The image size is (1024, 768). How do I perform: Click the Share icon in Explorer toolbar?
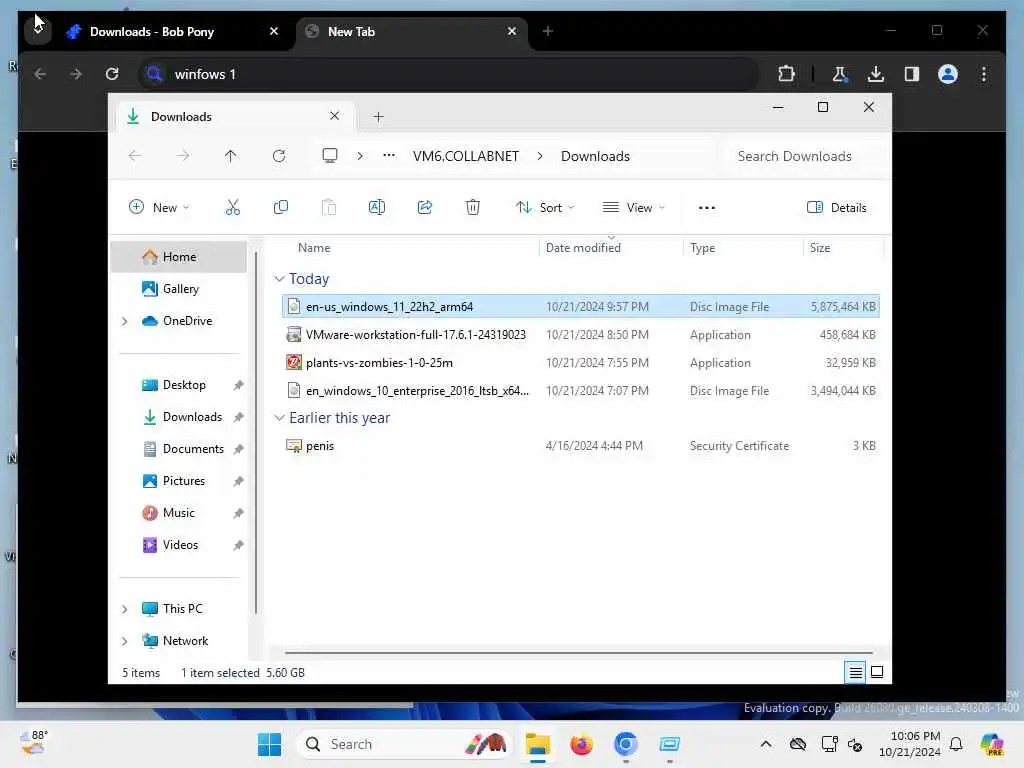pos(424,208)
